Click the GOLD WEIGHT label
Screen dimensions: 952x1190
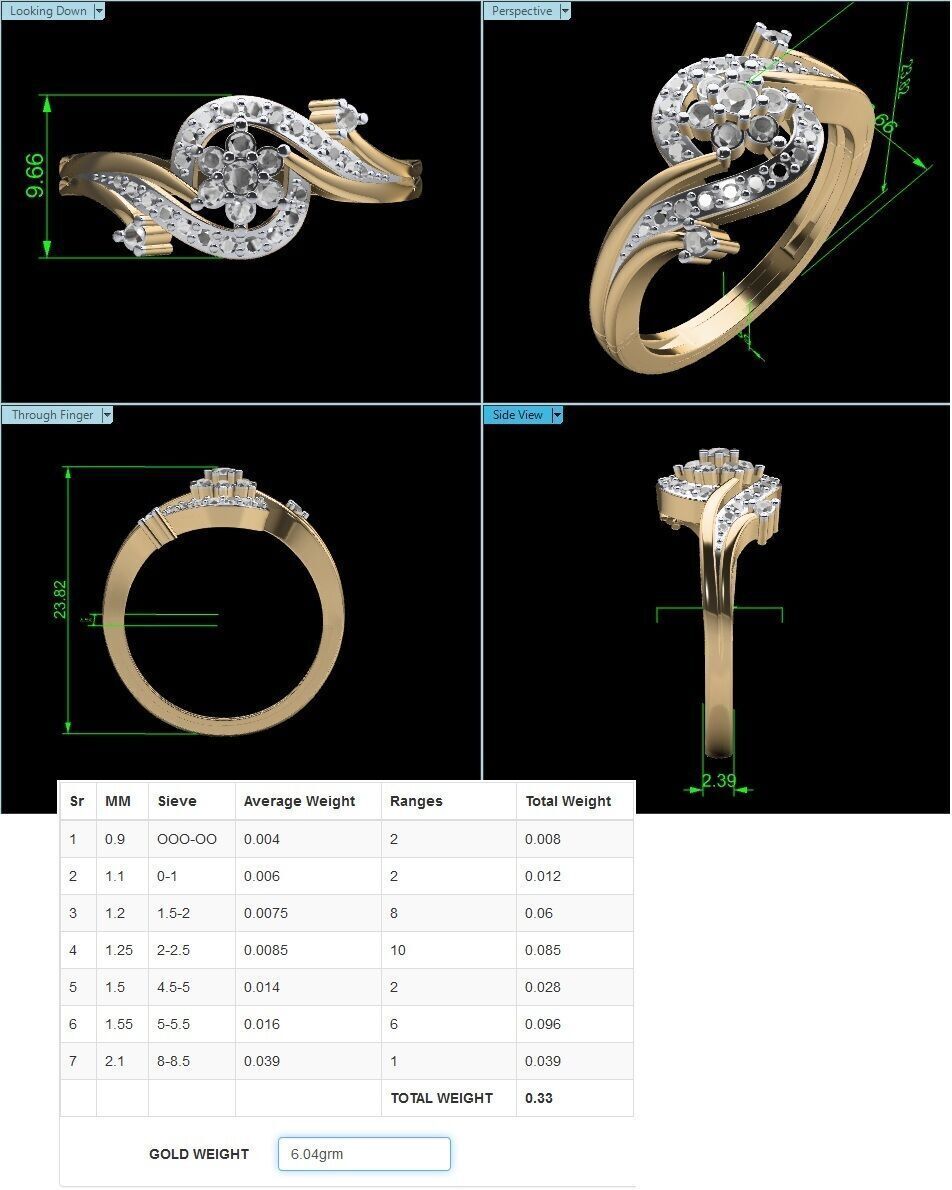click(x=199, y=1154)
